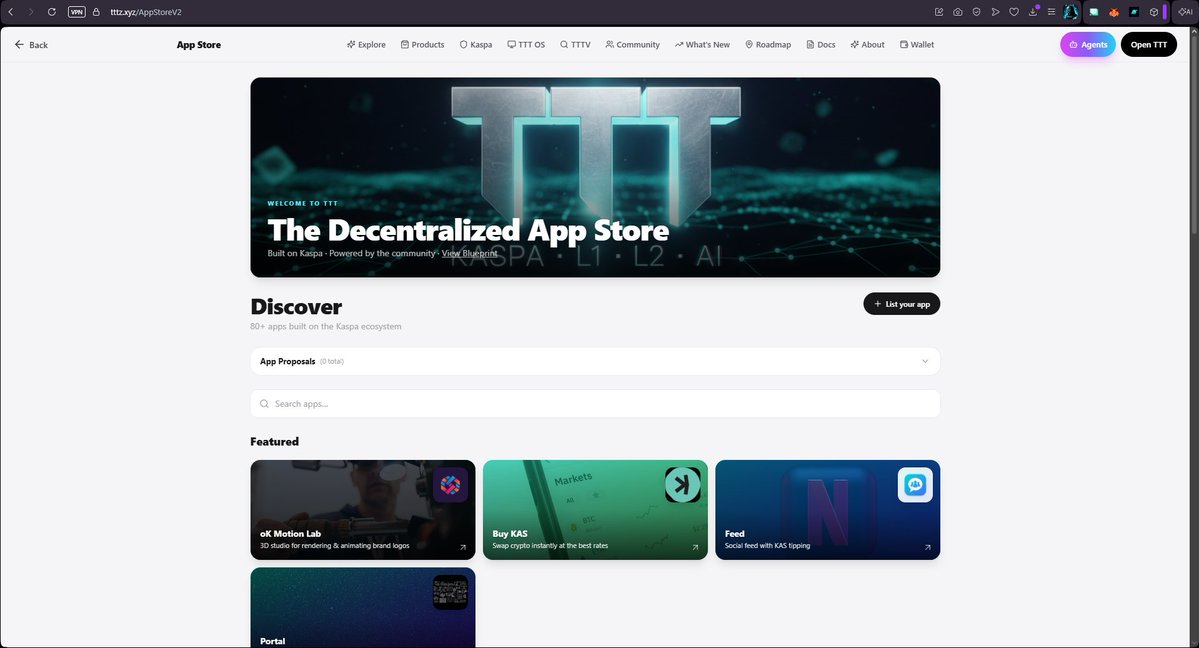Click the tttz.xyz/AppStoreV2 address bar
The width and height of the screenshot is (1199, 648).
pos(146,12)
